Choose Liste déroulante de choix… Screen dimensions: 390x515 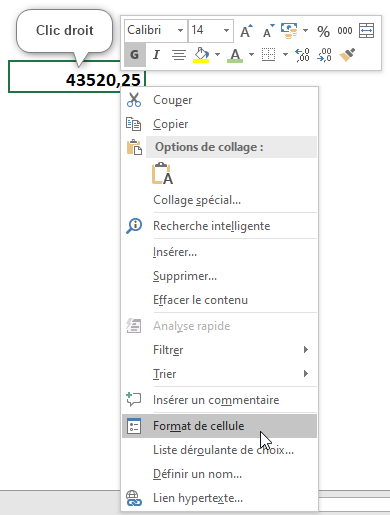click(219, 450)
